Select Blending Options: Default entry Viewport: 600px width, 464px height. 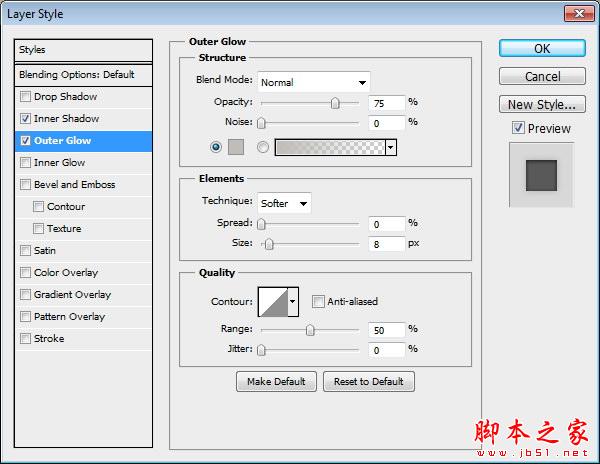pos(83,75)
